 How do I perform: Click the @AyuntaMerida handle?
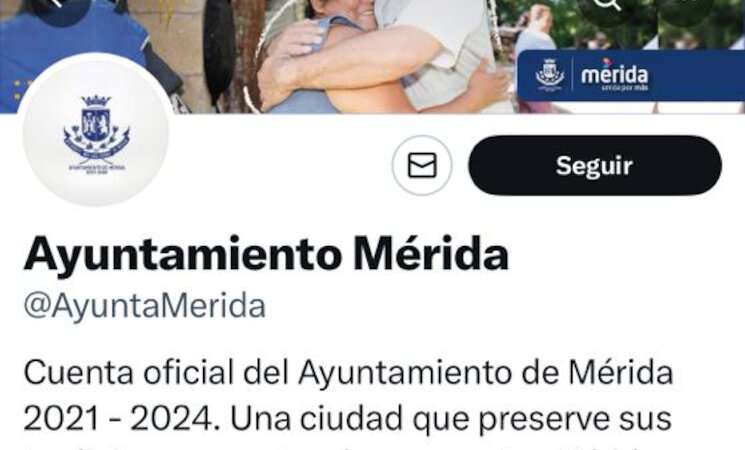click(144, 306)
